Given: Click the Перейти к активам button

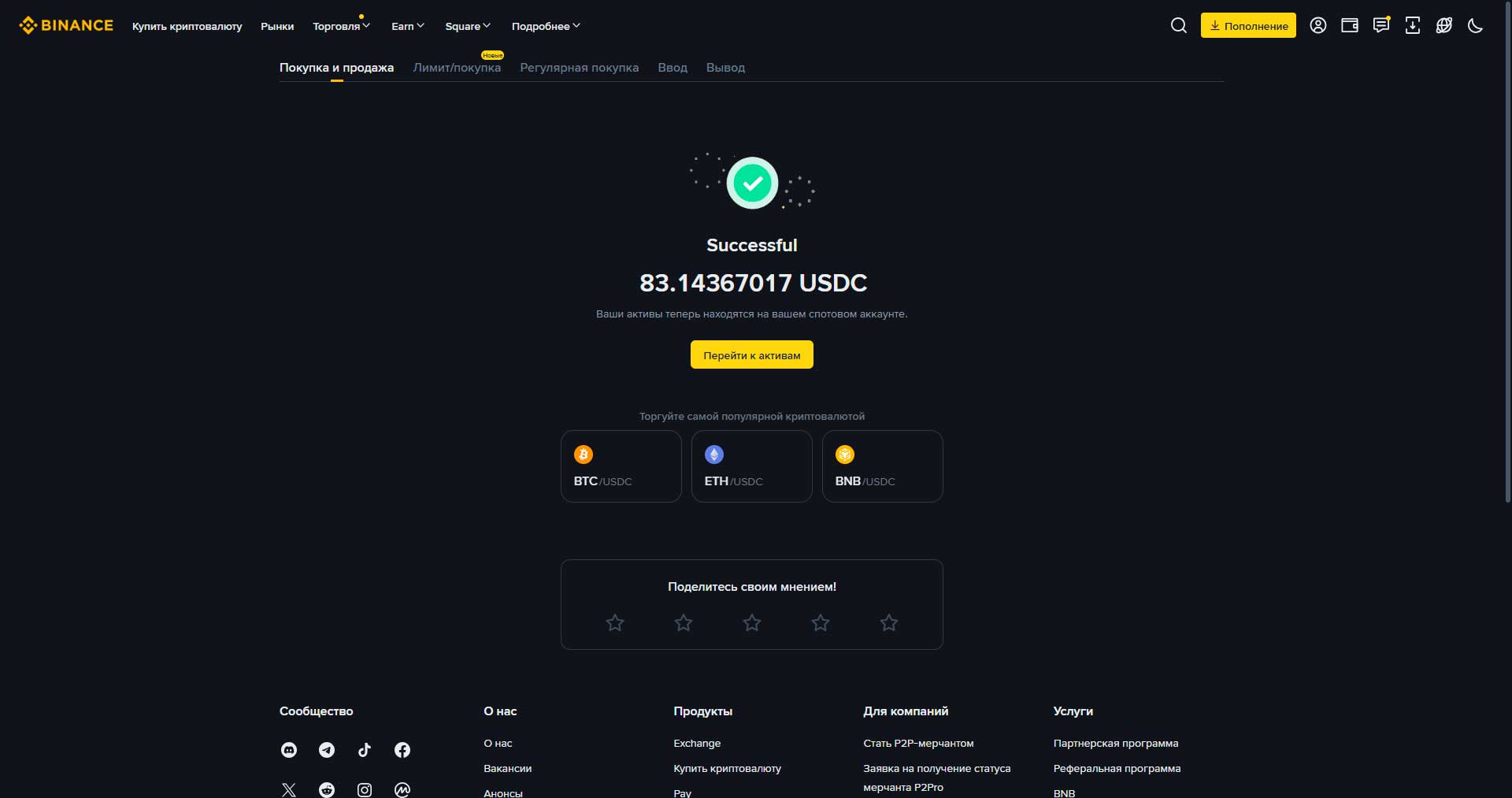Looking at the screenshot, I should coord(752,354).
